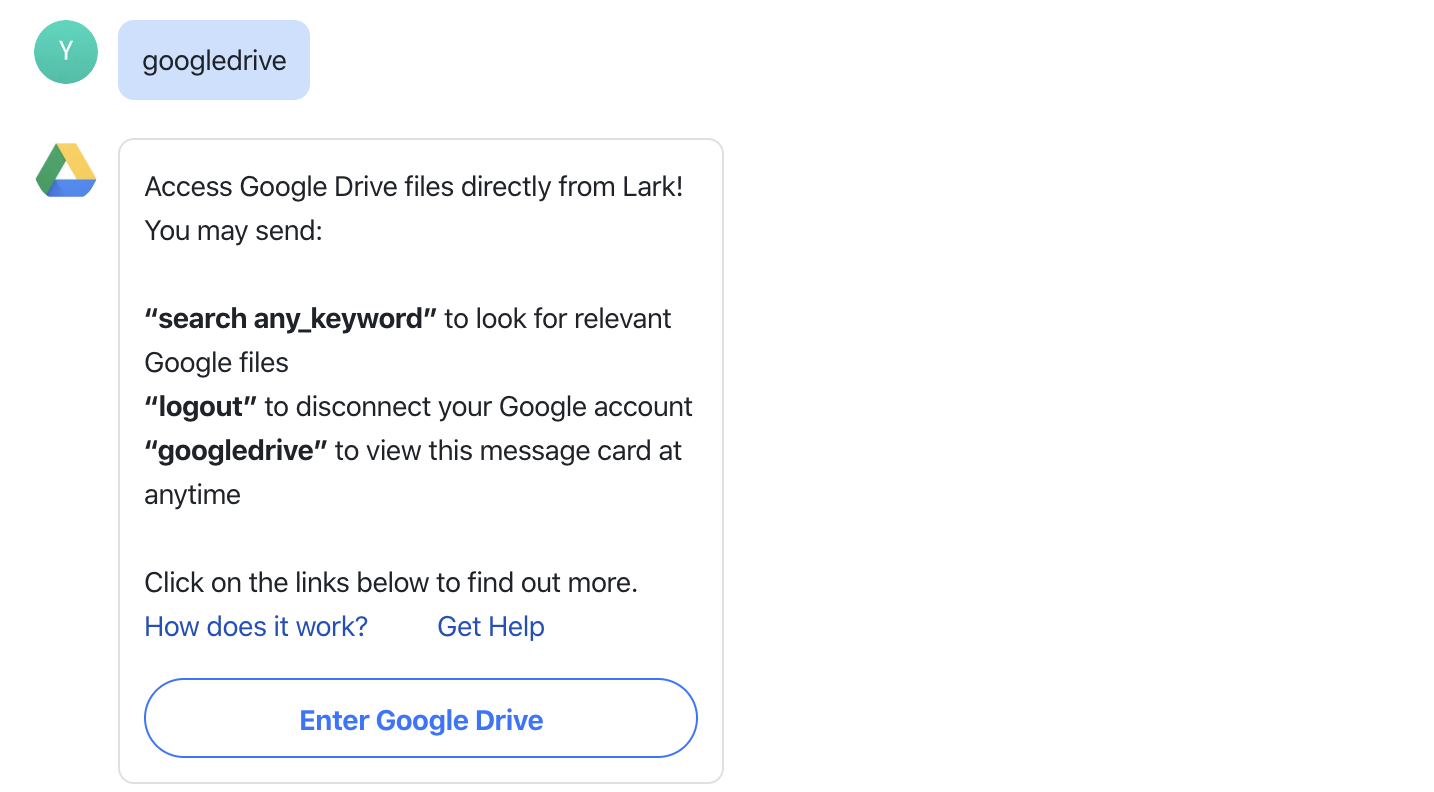Click the bold "logout" command text
The image size is (1434, 792).
pos(201,407)
